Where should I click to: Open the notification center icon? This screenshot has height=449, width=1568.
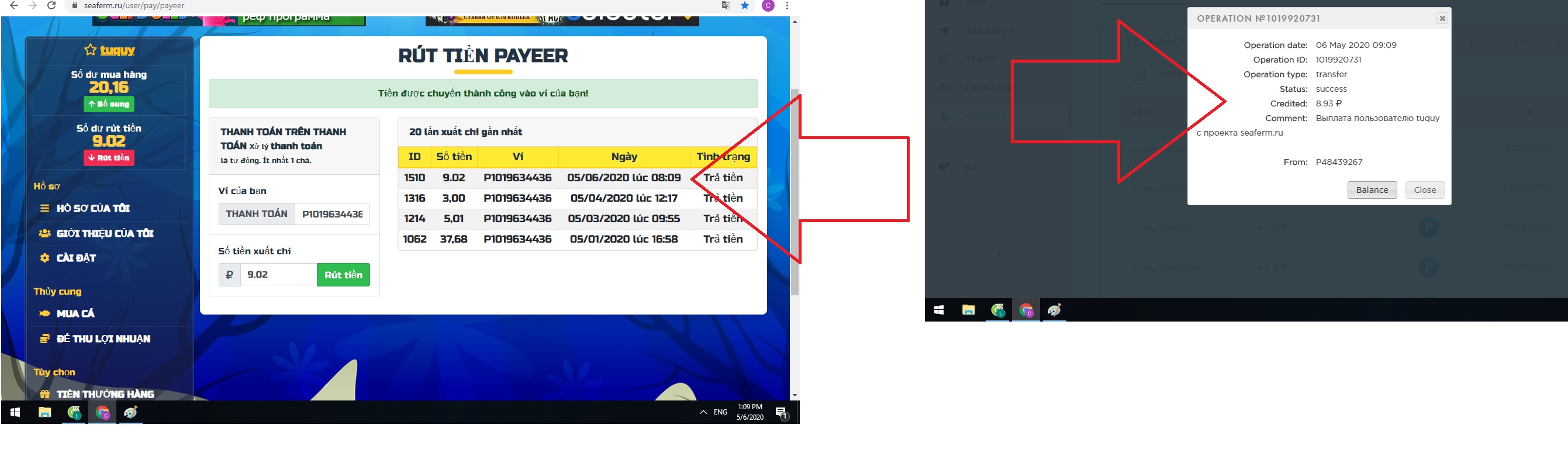click(783, 413)
